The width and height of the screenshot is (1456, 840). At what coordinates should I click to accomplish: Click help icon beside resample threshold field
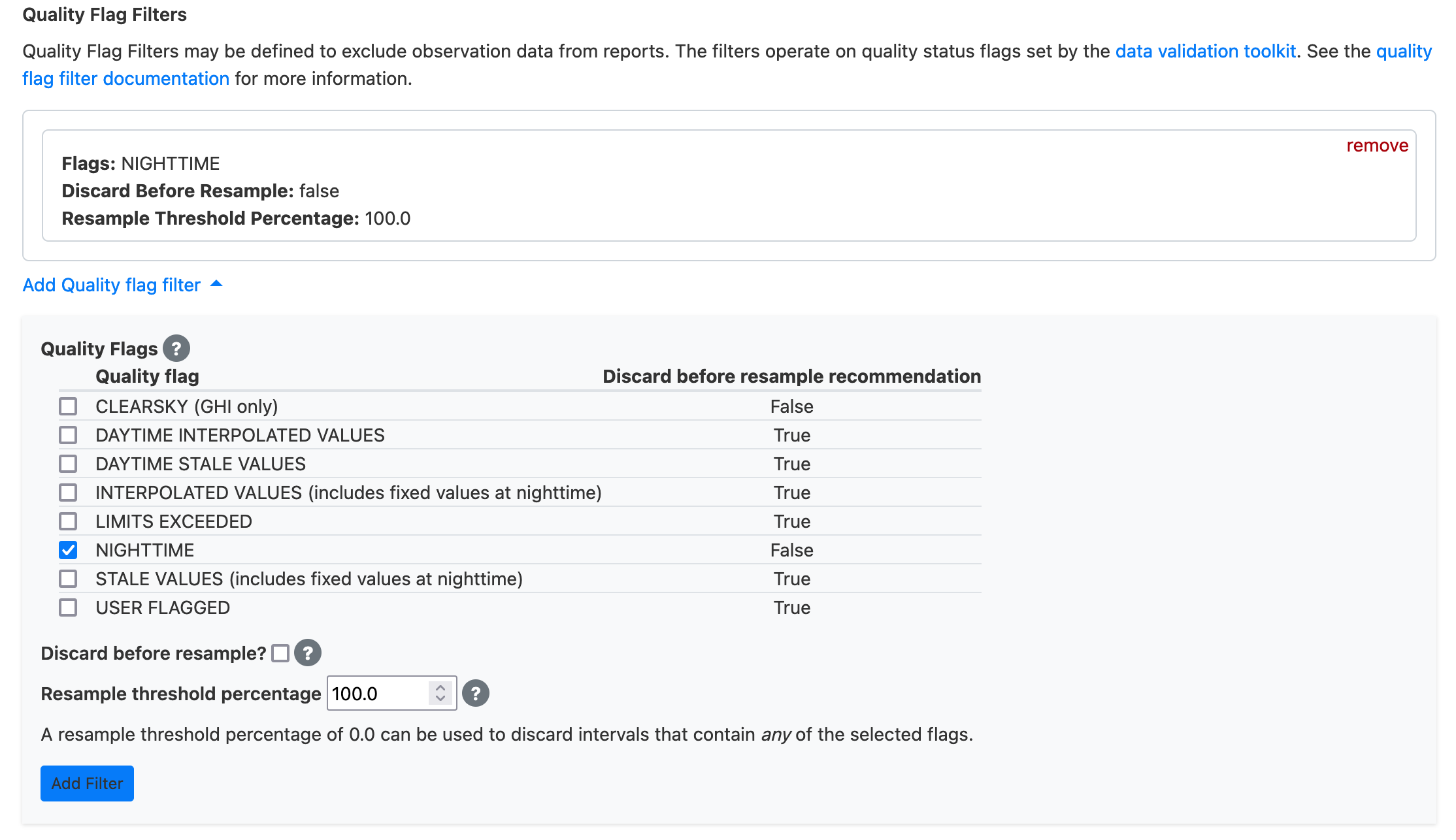tap(475, 693)
